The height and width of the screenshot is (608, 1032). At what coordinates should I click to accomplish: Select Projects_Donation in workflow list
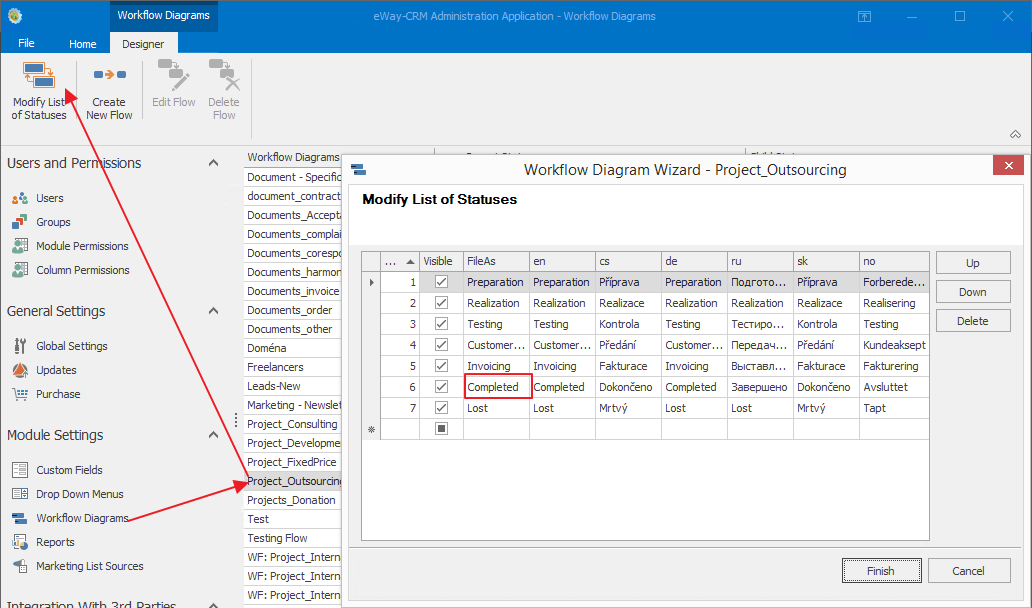pyautogui.click(x=293, y=500)
